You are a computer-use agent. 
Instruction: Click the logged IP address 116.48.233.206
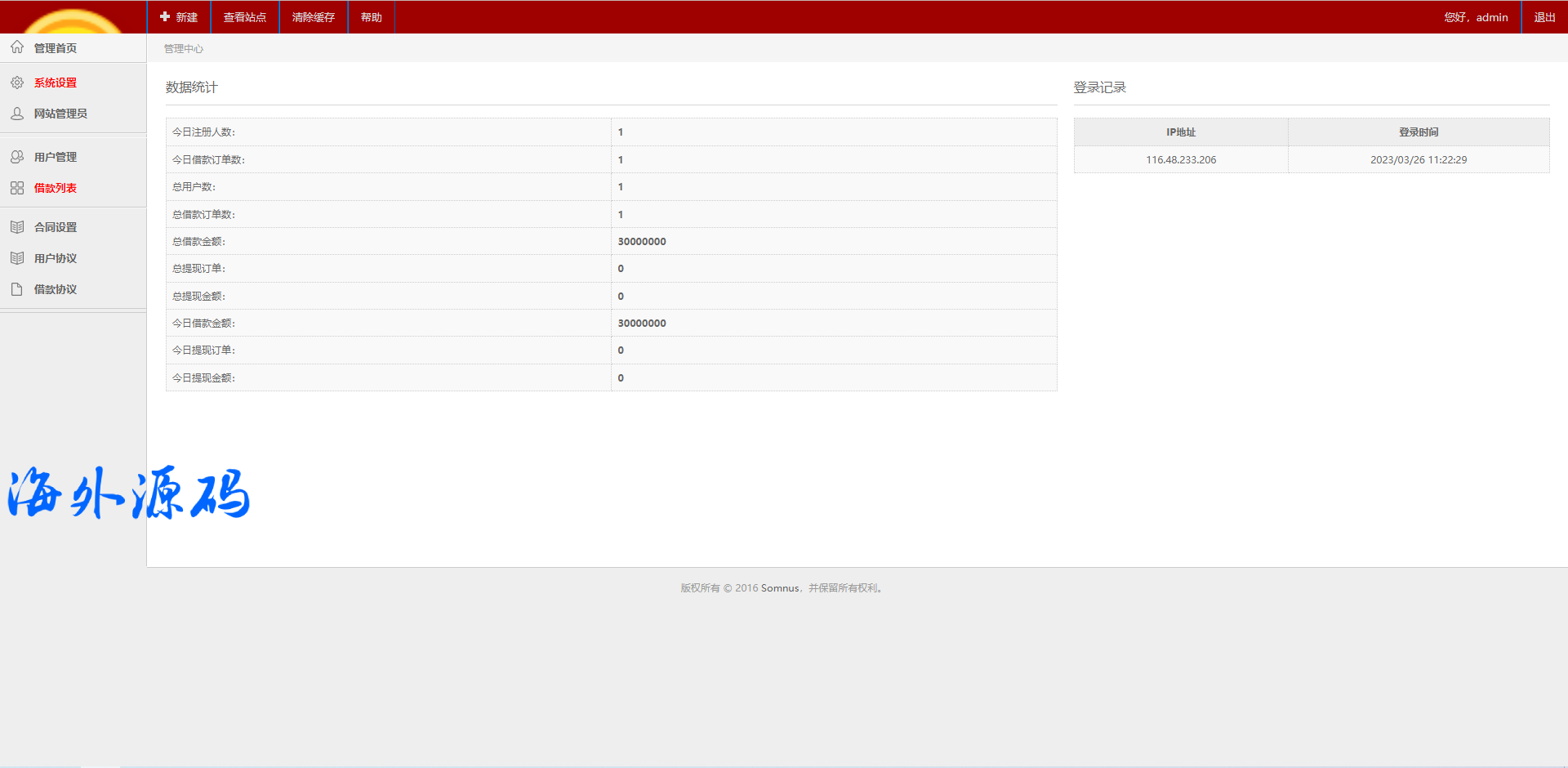1181,160
